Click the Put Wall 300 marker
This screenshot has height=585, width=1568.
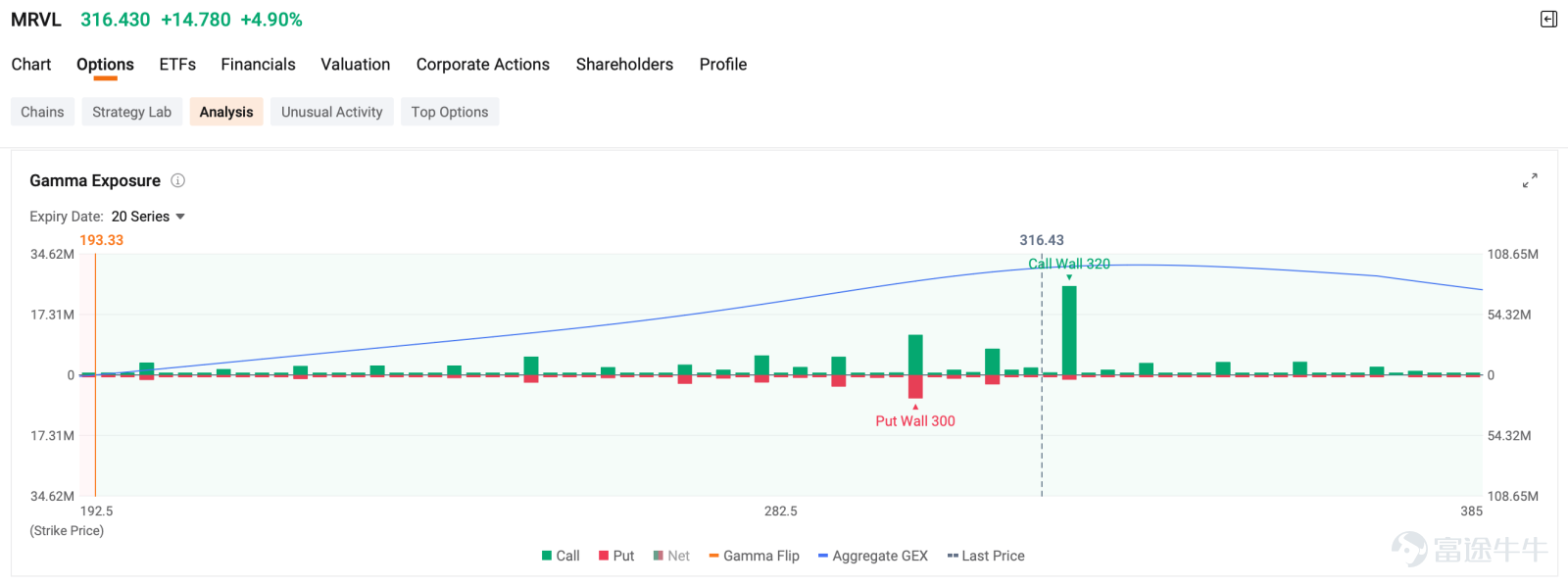[915, 421]
